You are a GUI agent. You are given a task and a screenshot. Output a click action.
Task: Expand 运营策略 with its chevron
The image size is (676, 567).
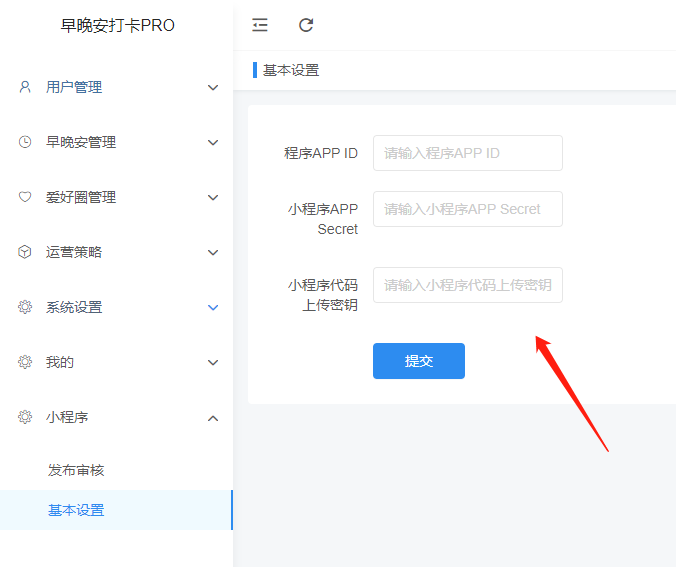coord(213,252)
